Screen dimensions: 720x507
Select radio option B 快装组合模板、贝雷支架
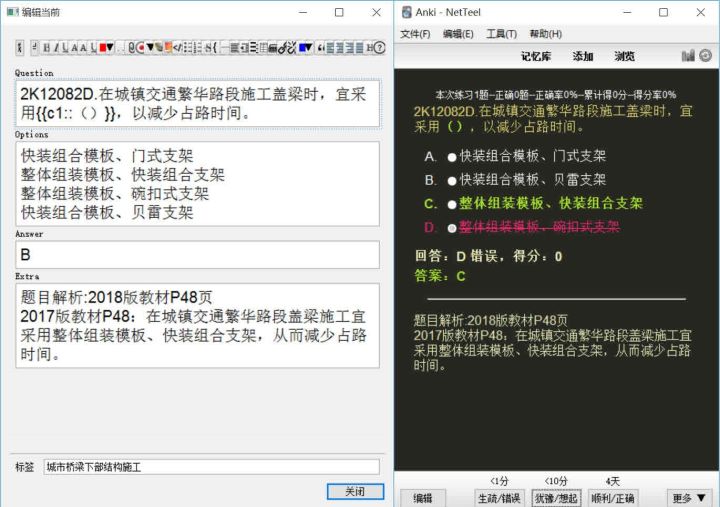452,181
